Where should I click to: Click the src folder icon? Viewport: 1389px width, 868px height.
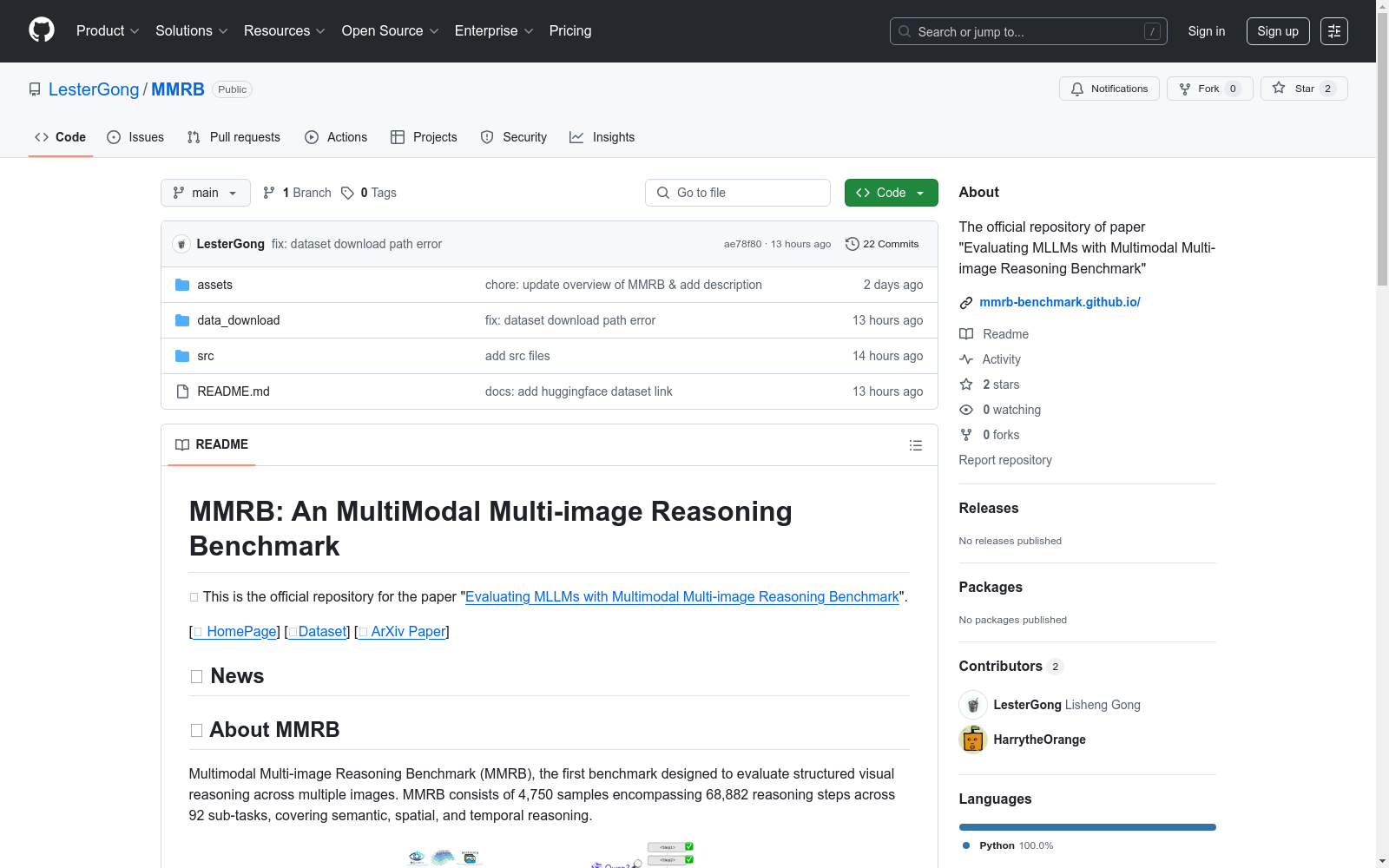[182, 356]
